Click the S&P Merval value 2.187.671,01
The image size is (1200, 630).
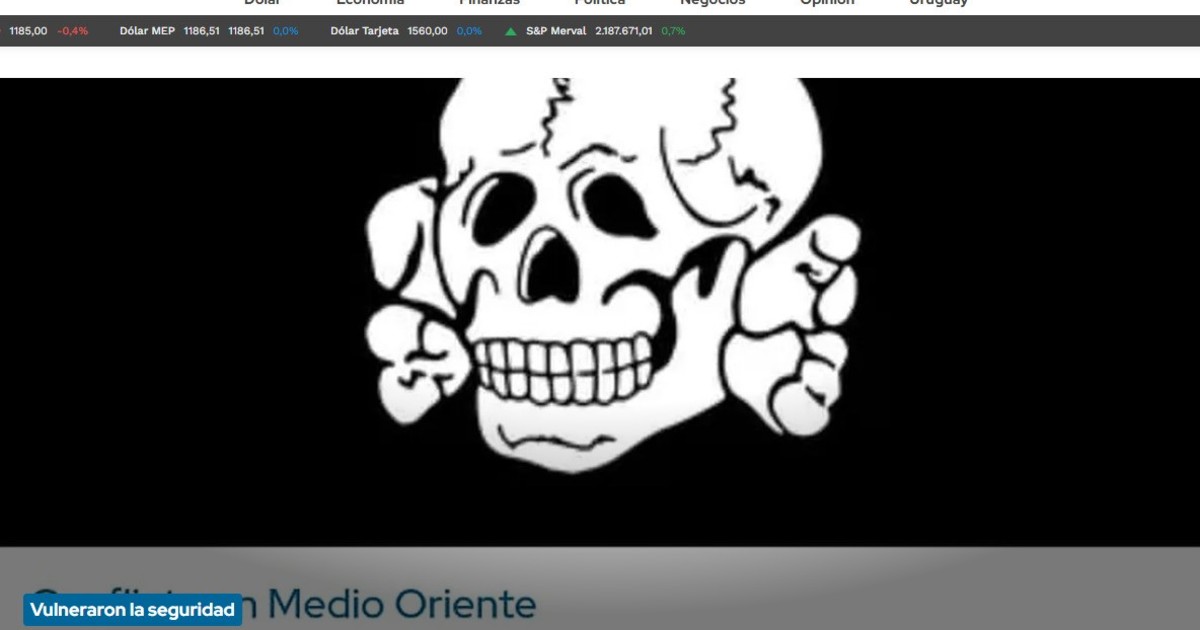point(623,31)
